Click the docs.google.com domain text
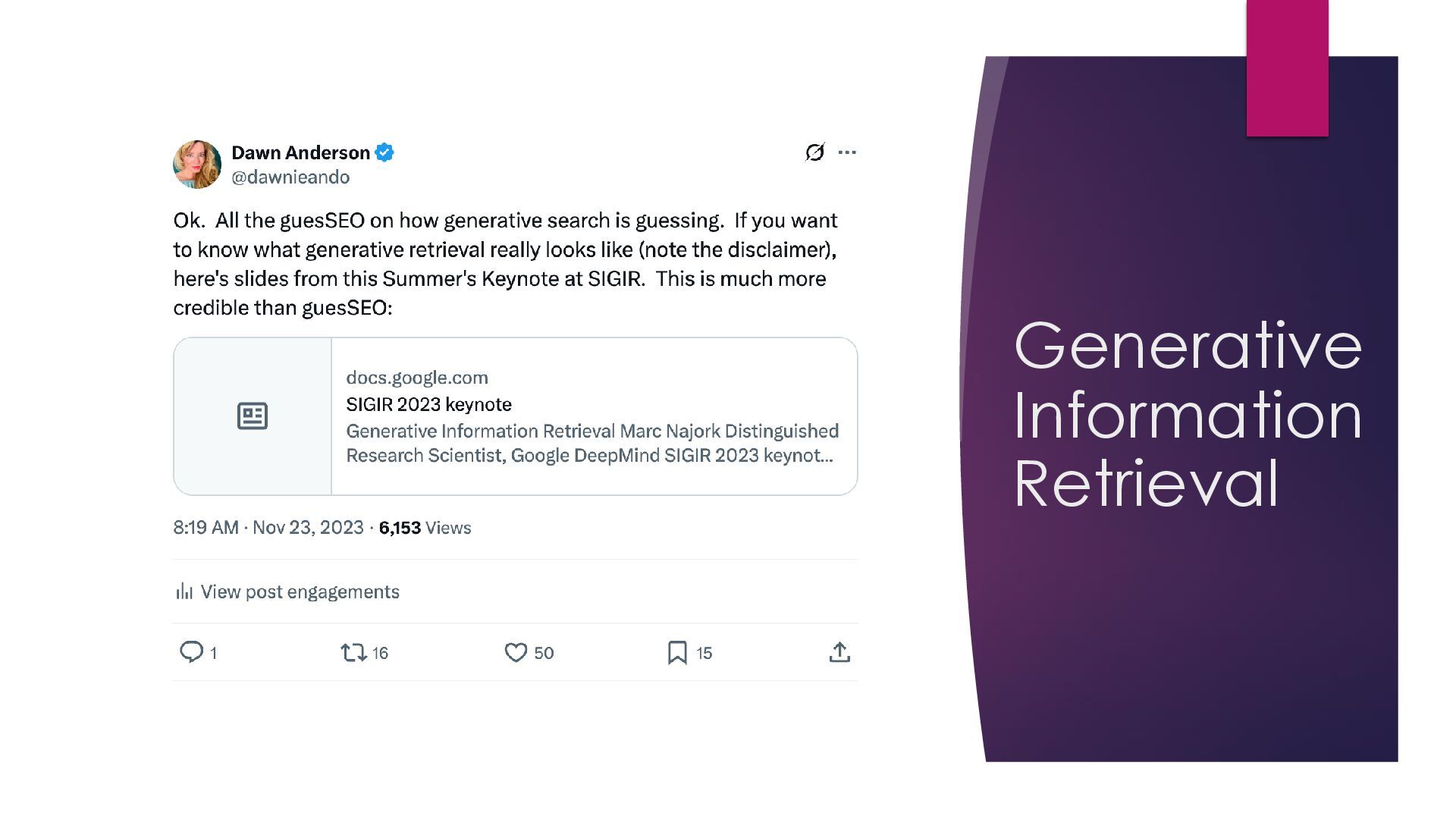 (x=417, y=378)
